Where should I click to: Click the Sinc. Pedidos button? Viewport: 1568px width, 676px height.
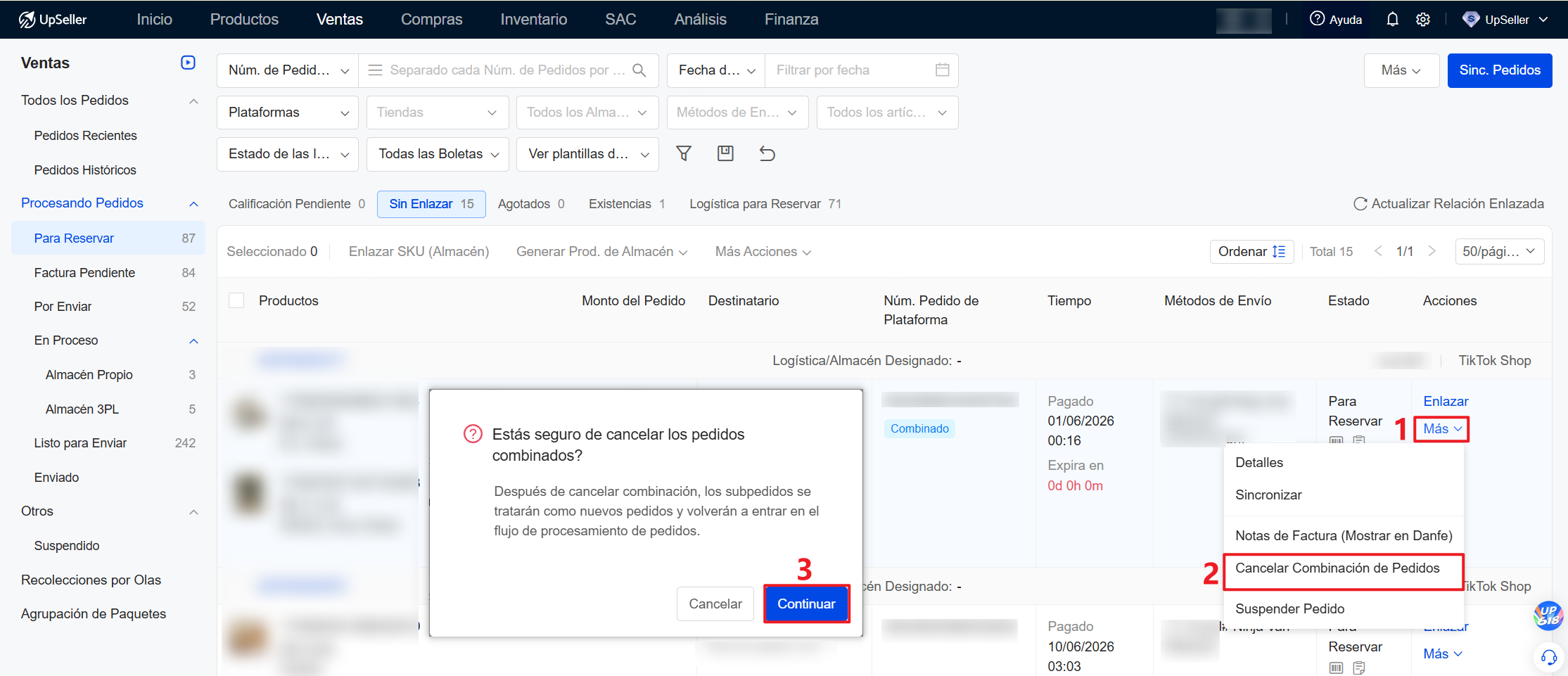coord(1500,70)
